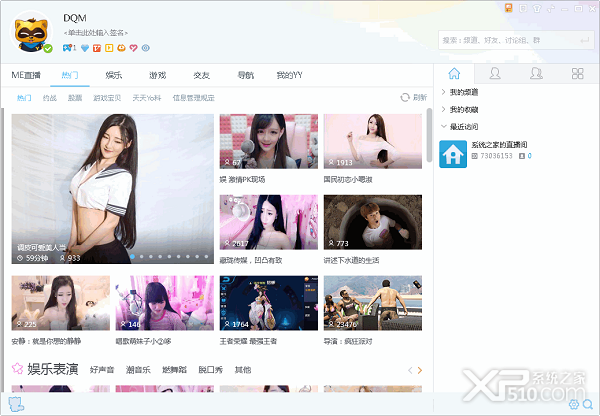Click the refresh circular arrows icon

coord(405,98)
